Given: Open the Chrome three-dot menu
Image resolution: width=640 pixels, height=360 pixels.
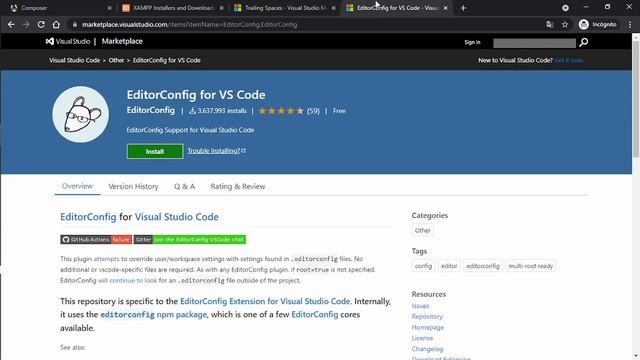Looking at the screenshot, I should click(630, 24).
